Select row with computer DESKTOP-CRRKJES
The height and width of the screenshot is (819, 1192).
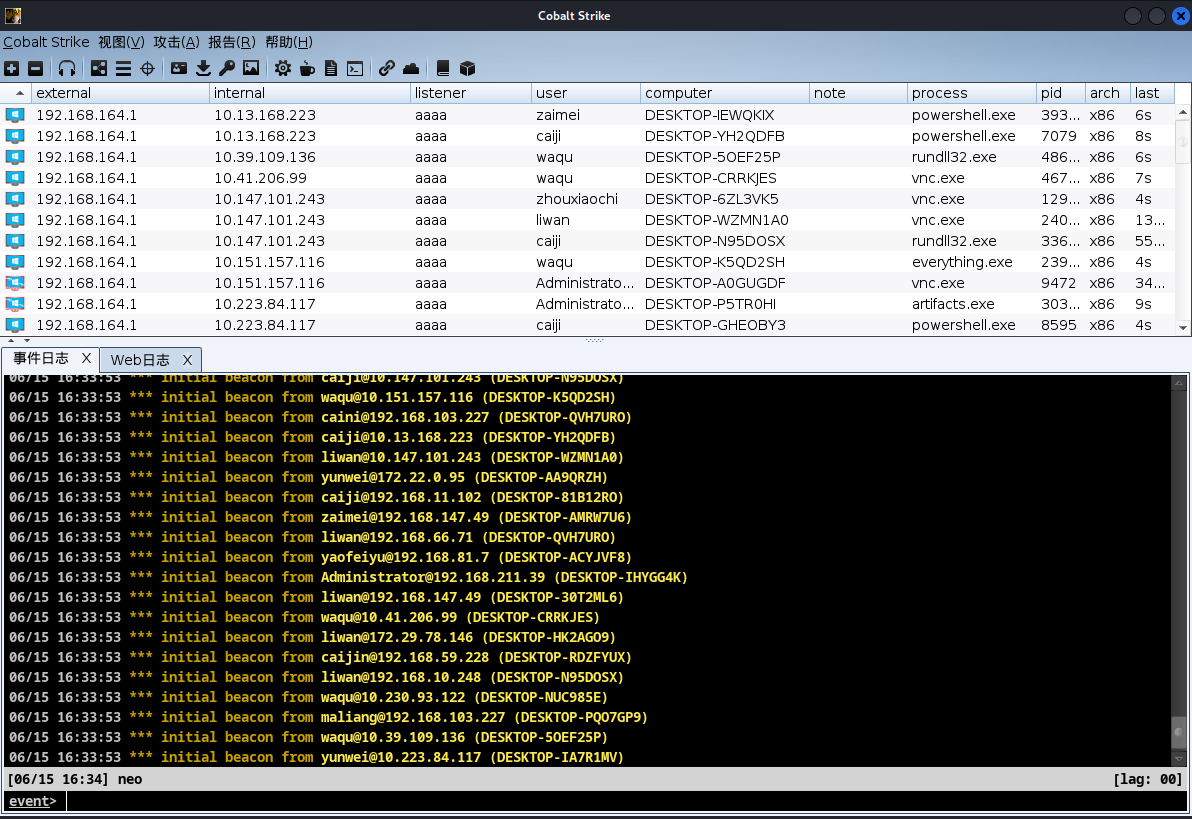[587, 178]
